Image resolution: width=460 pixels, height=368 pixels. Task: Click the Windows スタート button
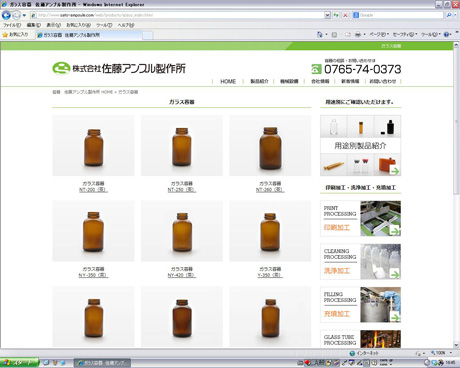click(19, 363)
